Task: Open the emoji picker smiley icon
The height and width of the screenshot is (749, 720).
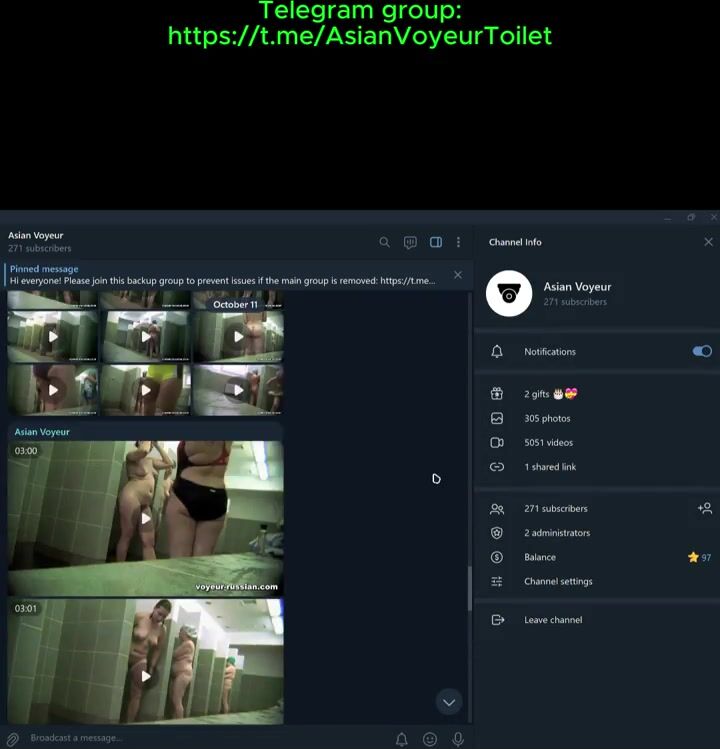Action: [x=430, y=739]
